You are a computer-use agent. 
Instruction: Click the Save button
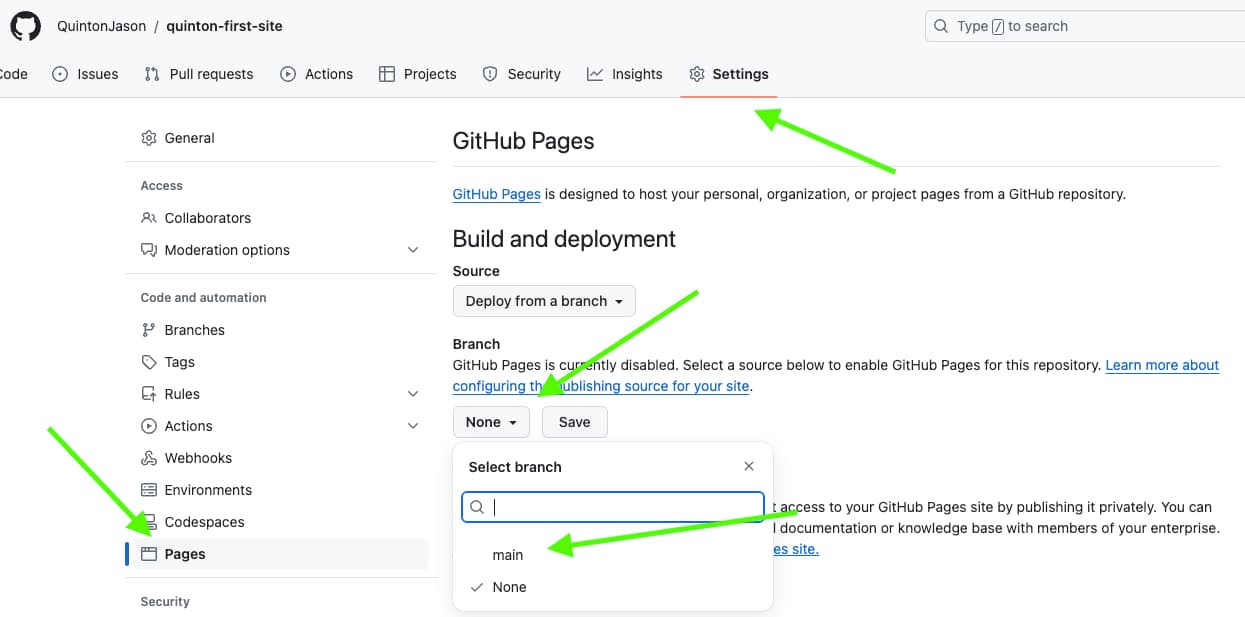pyautogui.click(x=574, y=422)
